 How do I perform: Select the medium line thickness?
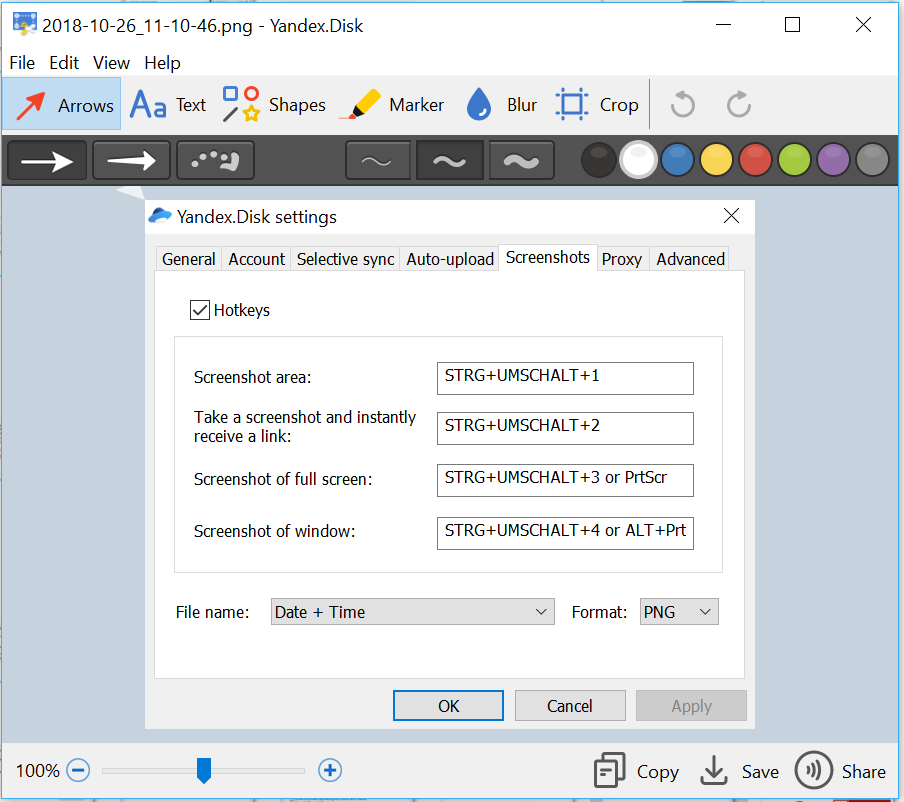449,161
